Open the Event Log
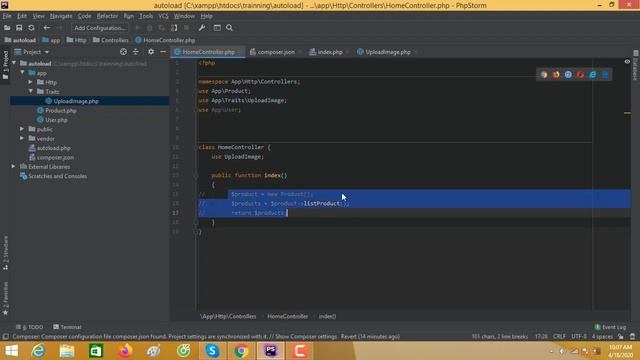Screen dimensions: 640x360 click(610, 327)
